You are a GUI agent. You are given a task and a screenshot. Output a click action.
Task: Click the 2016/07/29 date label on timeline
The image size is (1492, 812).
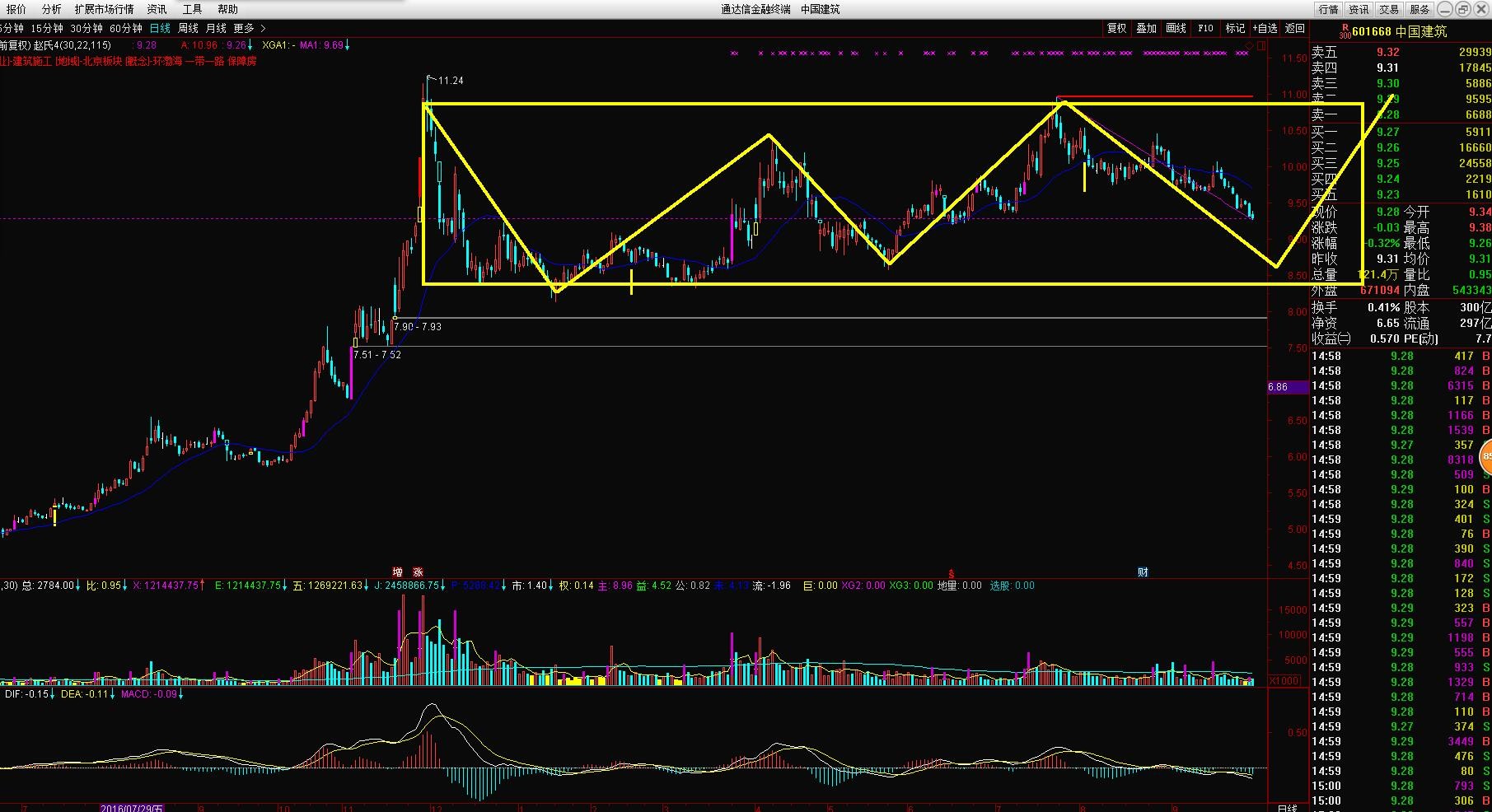(132, 809)
